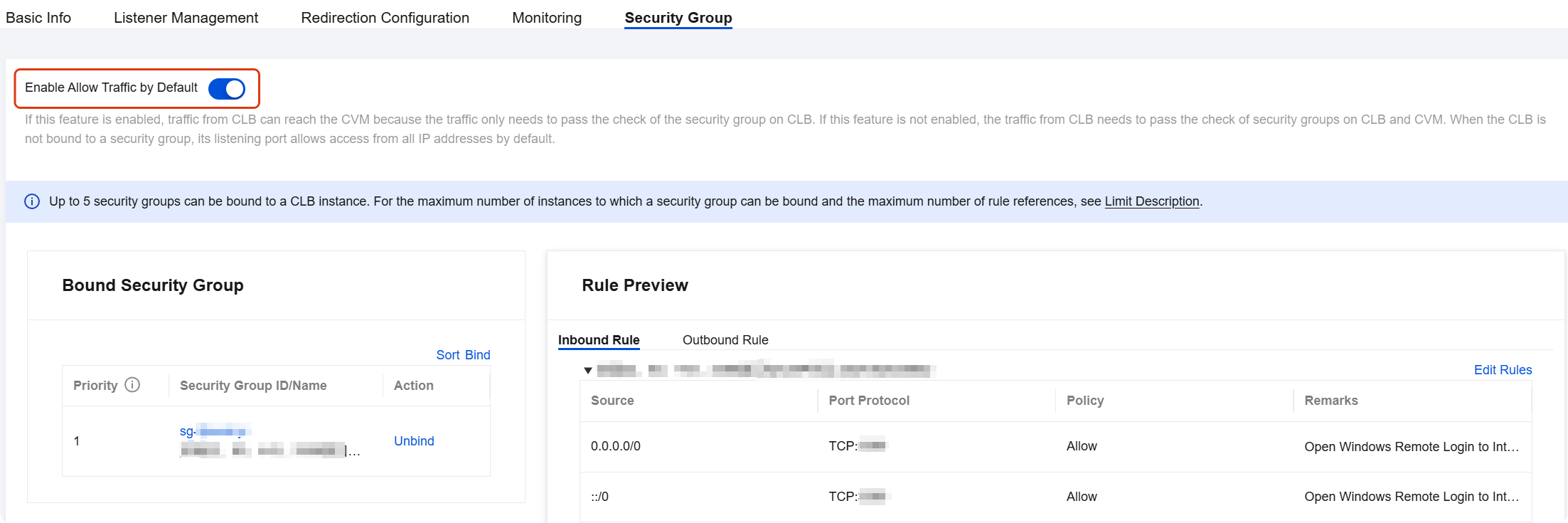Open the Basic Info tab
Screen dimensions: 1568x523
coord(38,18)
